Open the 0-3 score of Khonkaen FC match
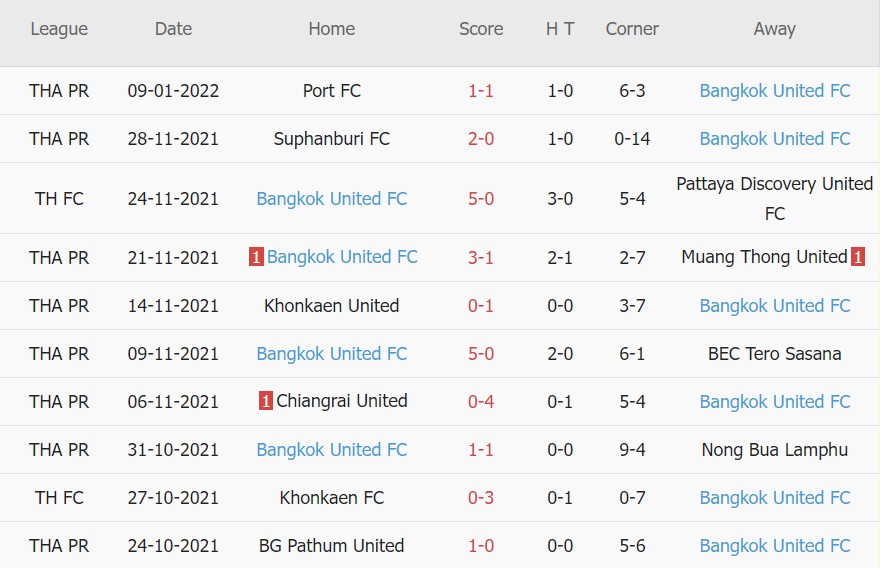Image resolution: width=880 pixels, height=568 pixels. pyautogui.click(x=481, y=498)
